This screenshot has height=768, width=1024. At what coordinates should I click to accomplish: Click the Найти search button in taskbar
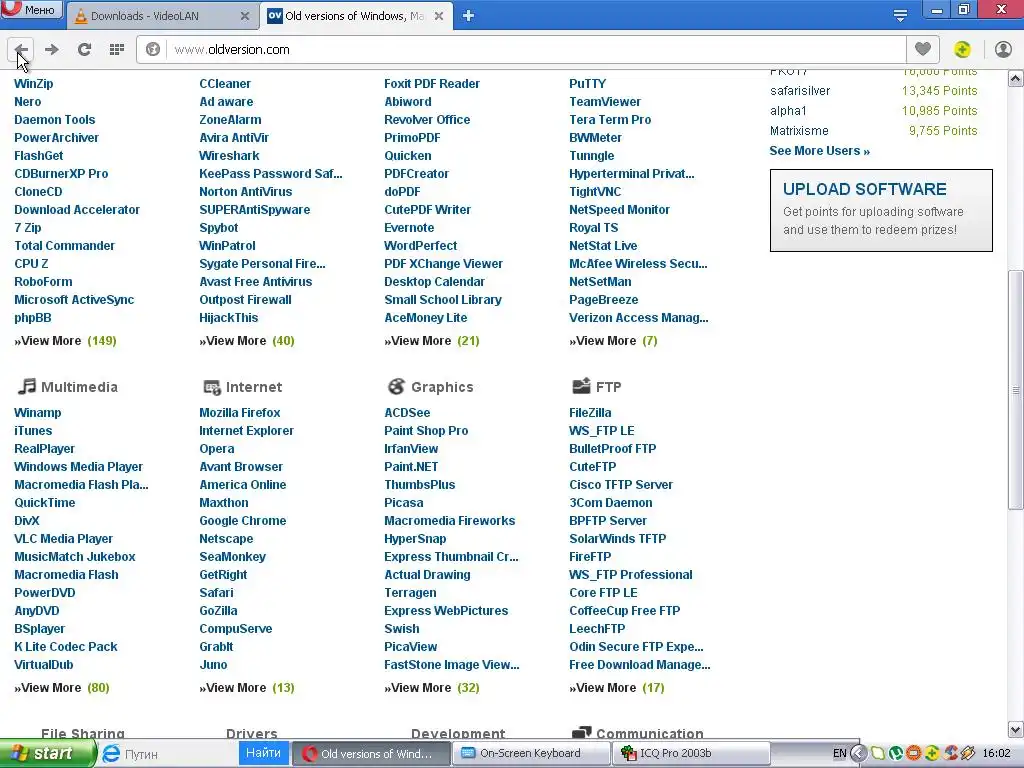(x=263, y=753)
